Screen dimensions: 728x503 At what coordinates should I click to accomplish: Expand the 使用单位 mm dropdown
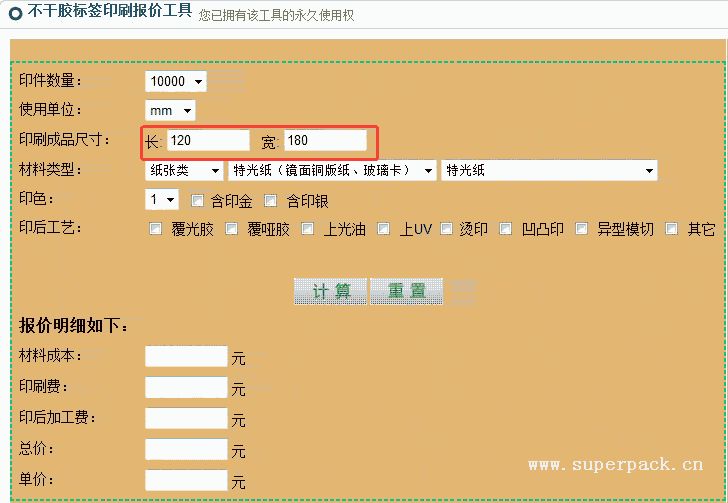(x=170, y=110)
